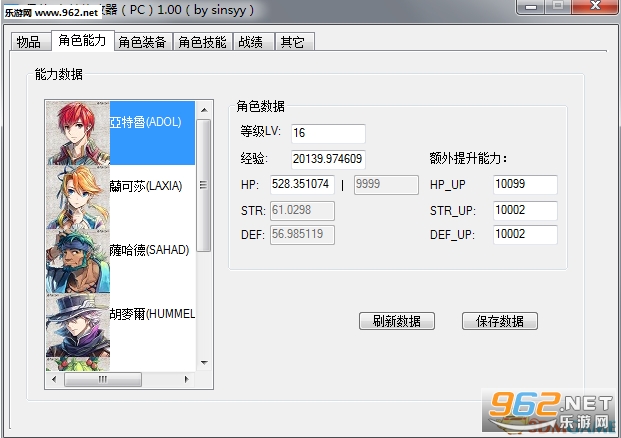Open the 角色技能 tab
Image resolution: width=621 pixels, height=438 pixels.
pyautogui.click(x=202, y=42)
